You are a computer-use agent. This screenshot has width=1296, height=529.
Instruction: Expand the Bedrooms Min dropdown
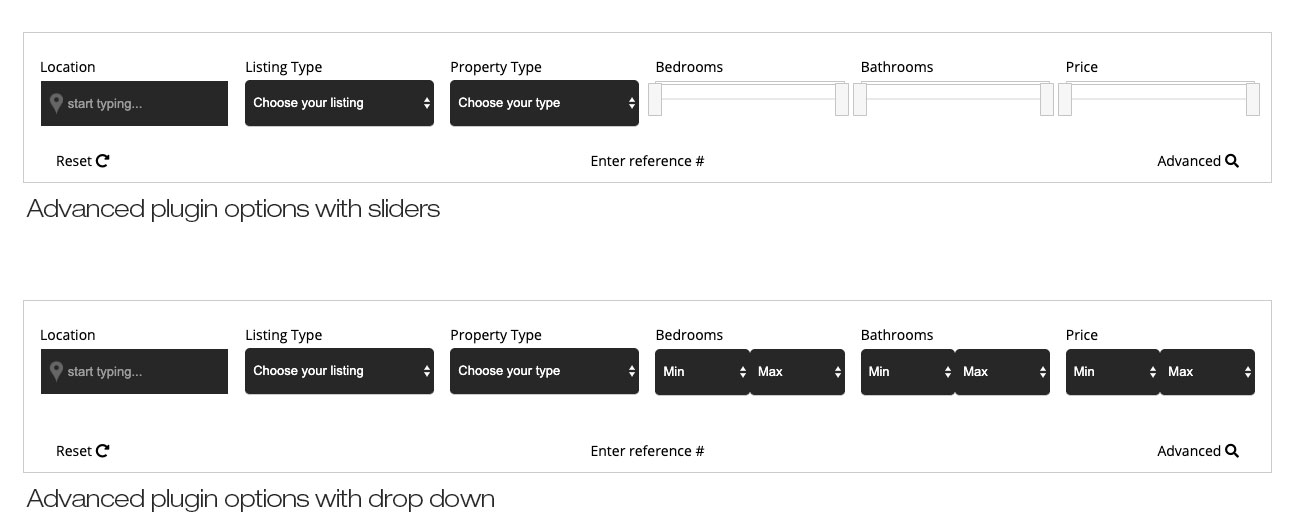pyautogui.click(x=702, y=372)
